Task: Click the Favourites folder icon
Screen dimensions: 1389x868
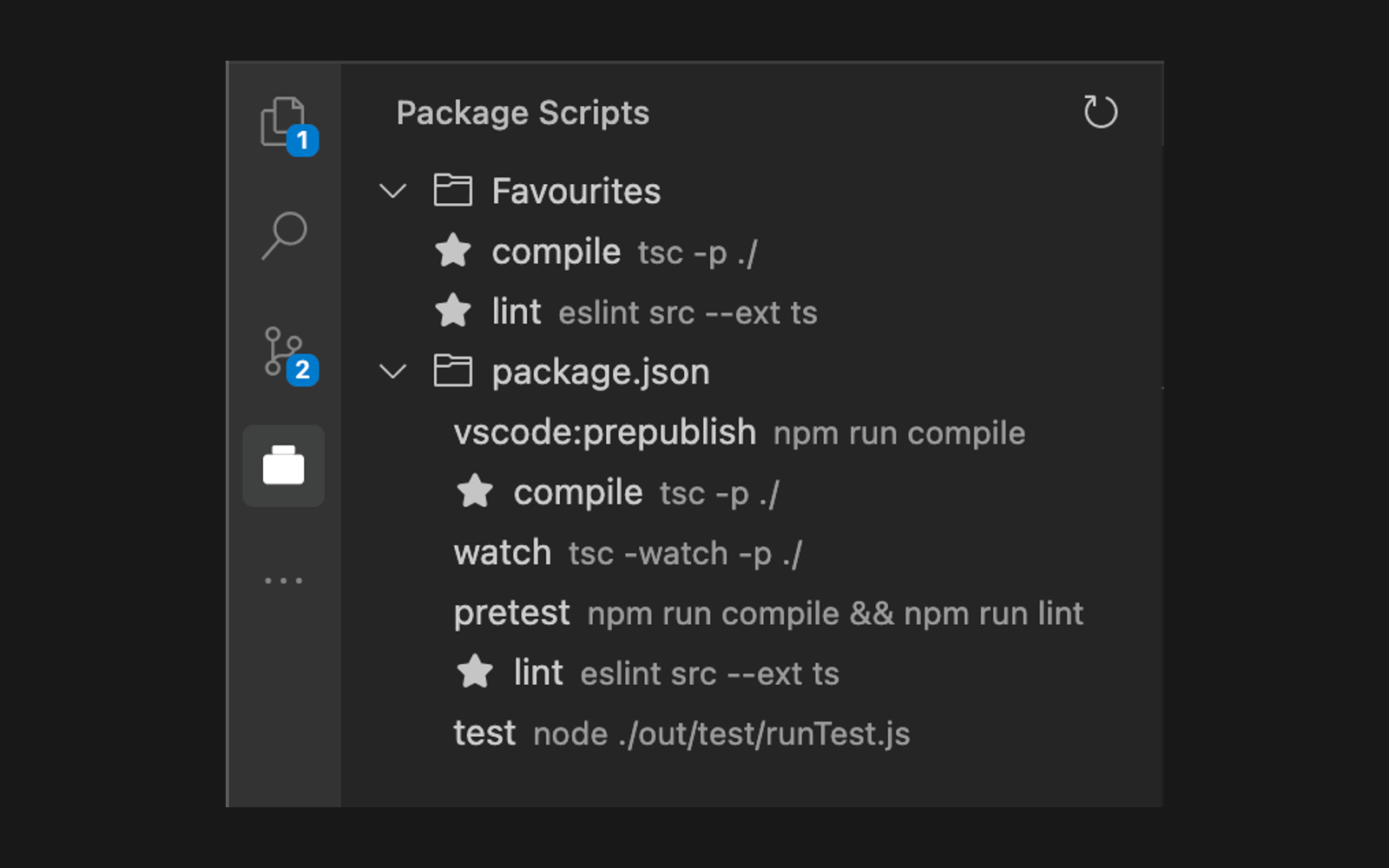Action: (452, 190)
